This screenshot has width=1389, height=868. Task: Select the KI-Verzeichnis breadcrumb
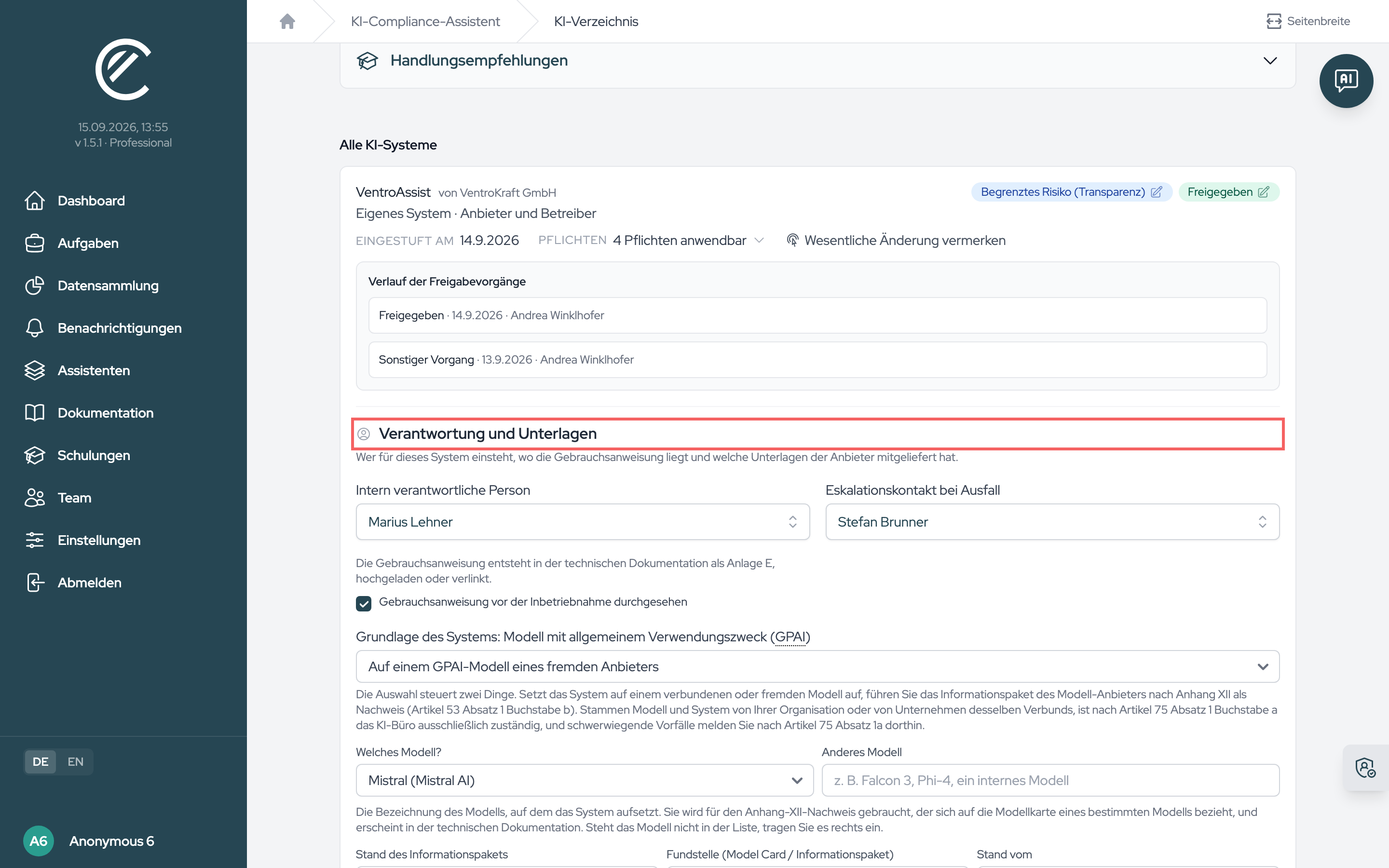(596, 21)
